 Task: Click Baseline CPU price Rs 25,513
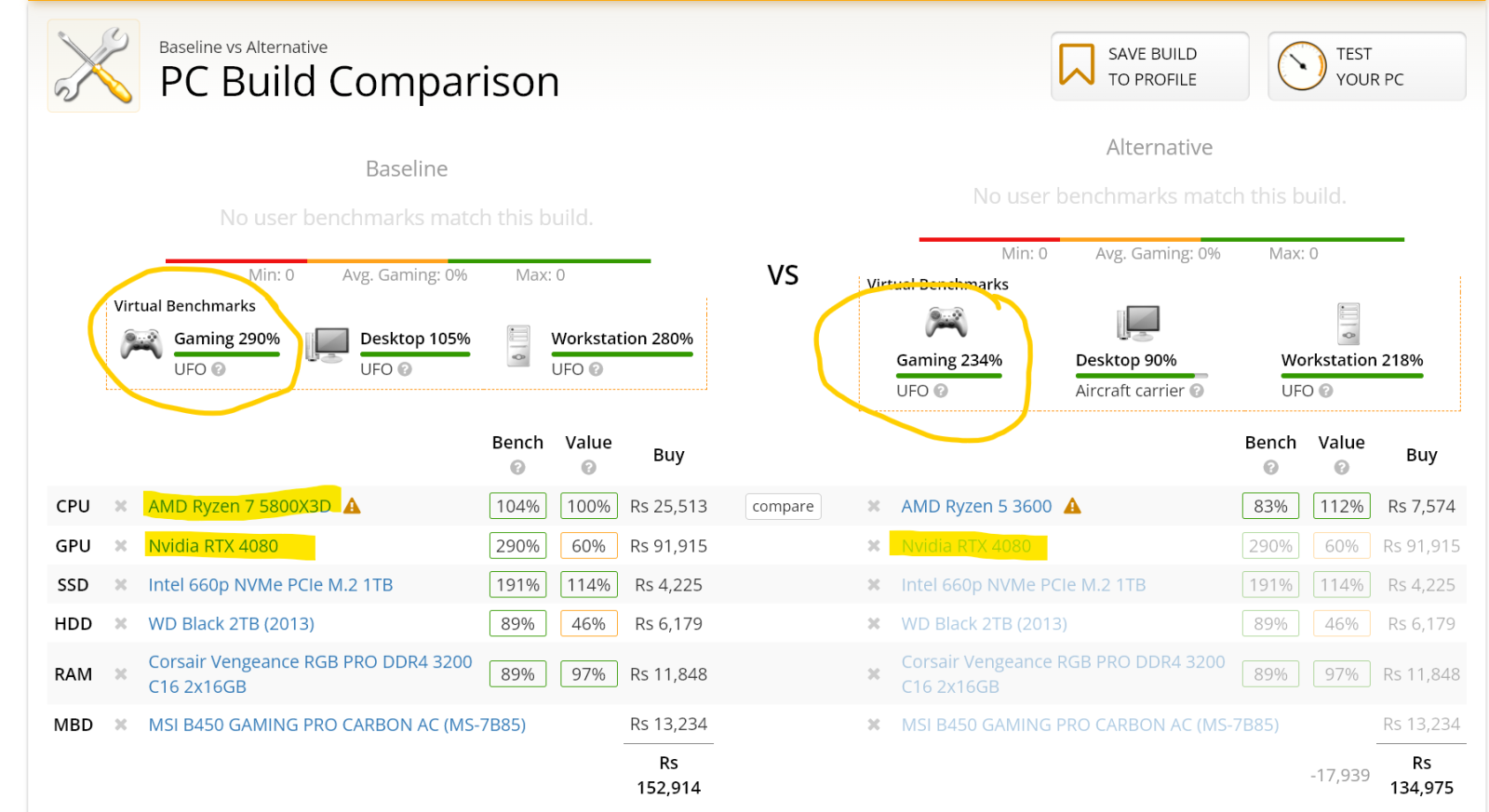[668, 506]
